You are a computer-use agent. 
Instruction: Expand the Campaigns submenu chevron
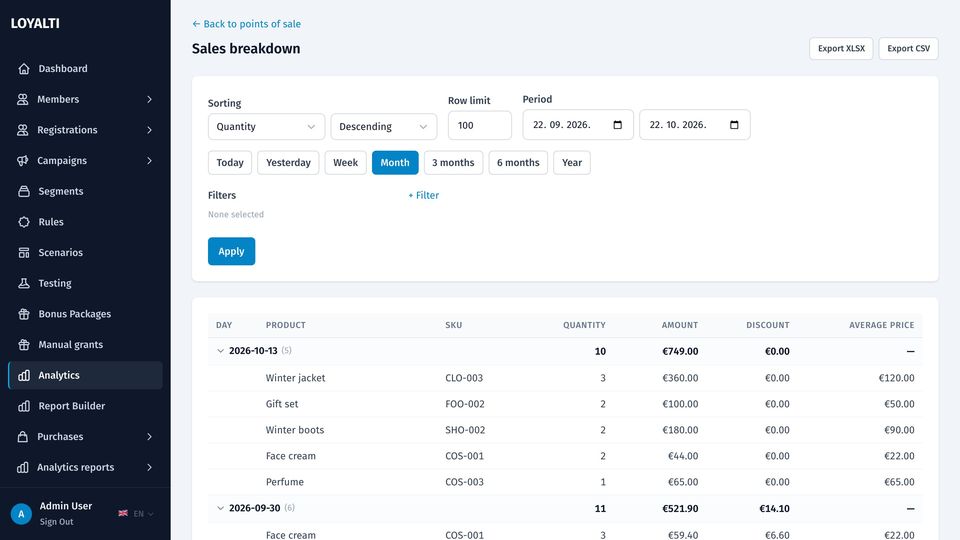pyautogui.click(x=149, y=160)
